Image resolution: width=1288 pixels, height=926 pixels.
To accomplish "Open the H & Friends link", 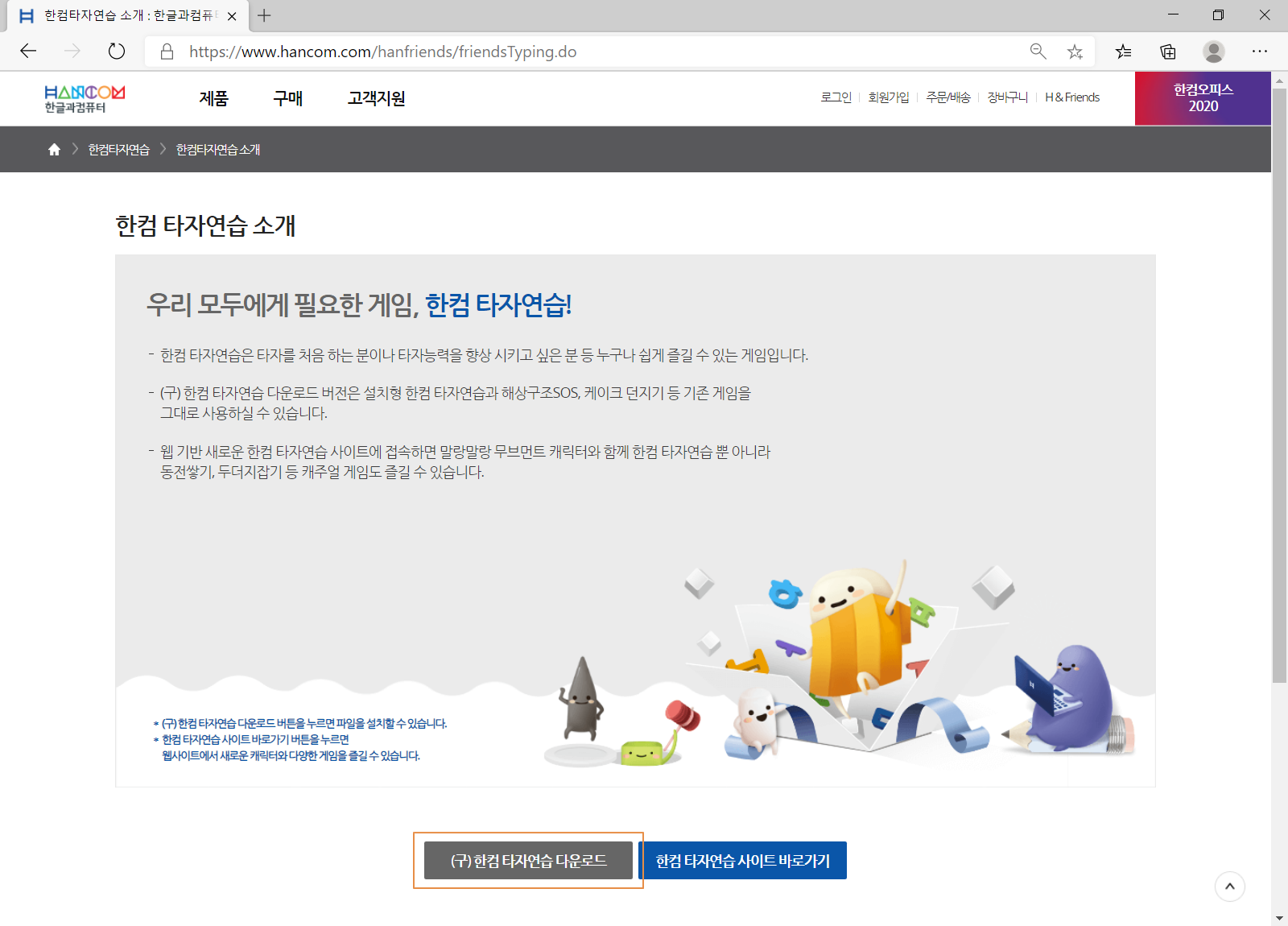I will (1072, 97).
